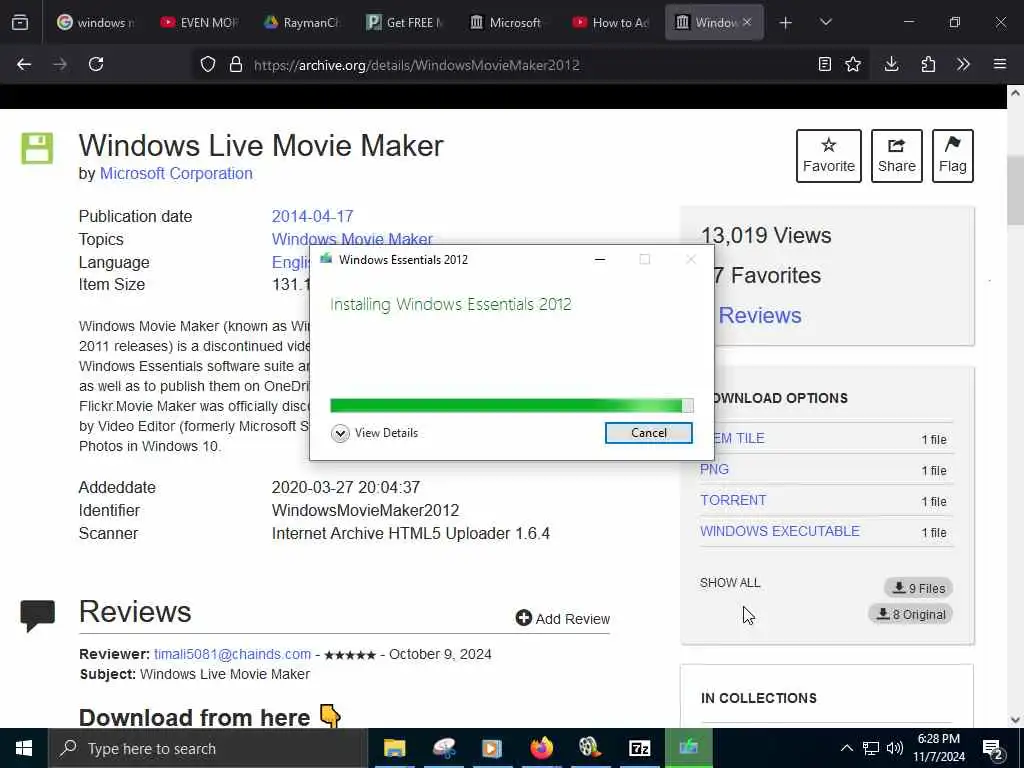Open the Firefox downloads panel
Image resolution: width=1024 pixels, height=768 pixels.
tap(891, 64)
